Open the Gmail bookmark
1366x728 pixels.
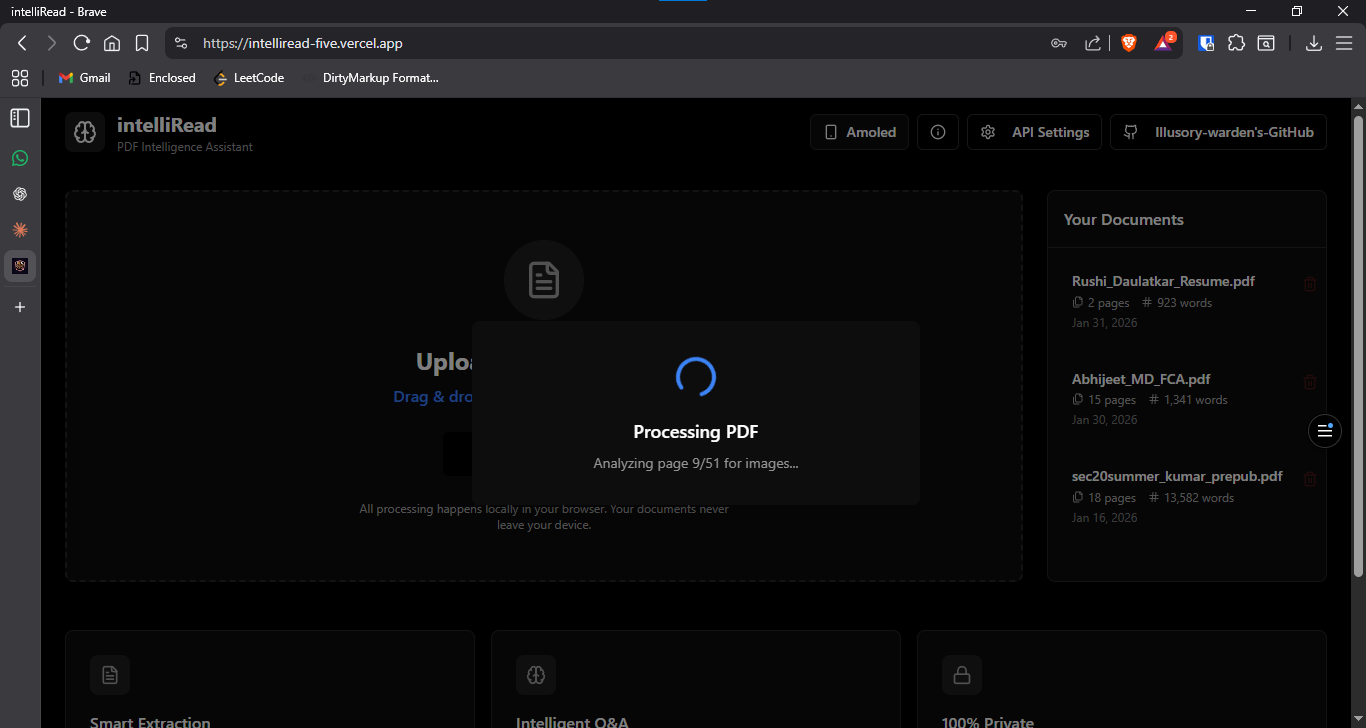point(85,78)
